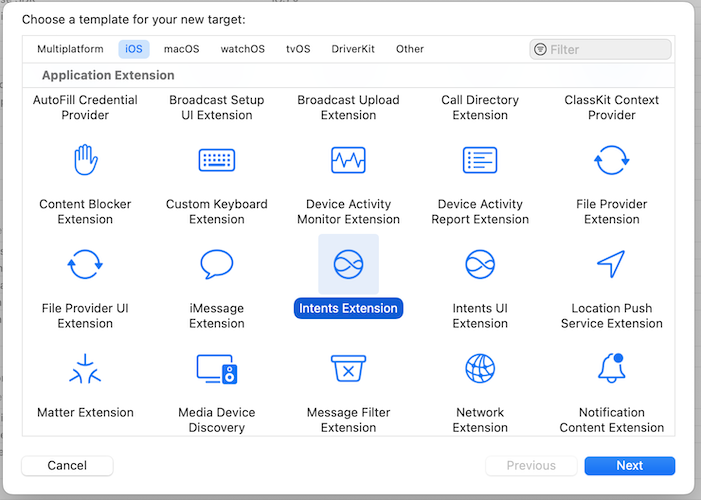Image resolution: width=701 pixels, height=500 pixels.
Task: Pick the Device Activity Report Extension icon
Action: [480, 160]
